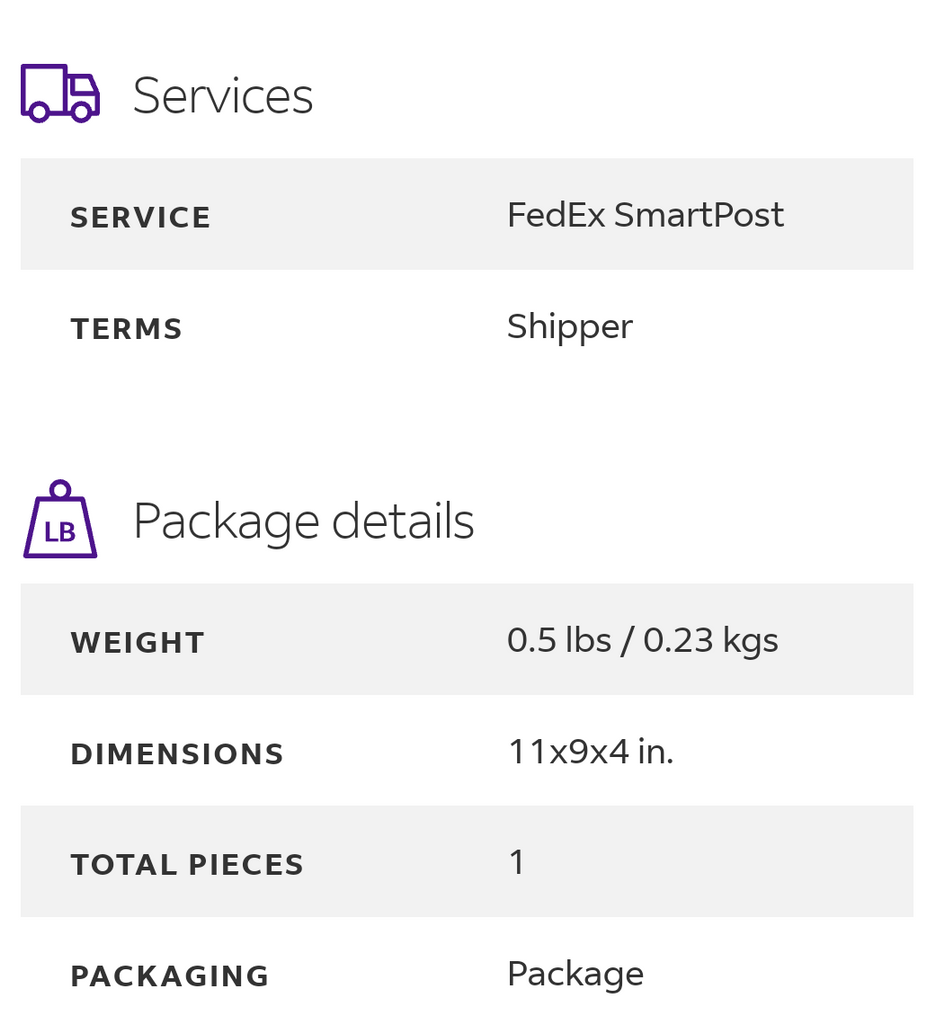
Task: Click the ring atop the weight icon
Action: pyautogui.click(x=60, y=489)
